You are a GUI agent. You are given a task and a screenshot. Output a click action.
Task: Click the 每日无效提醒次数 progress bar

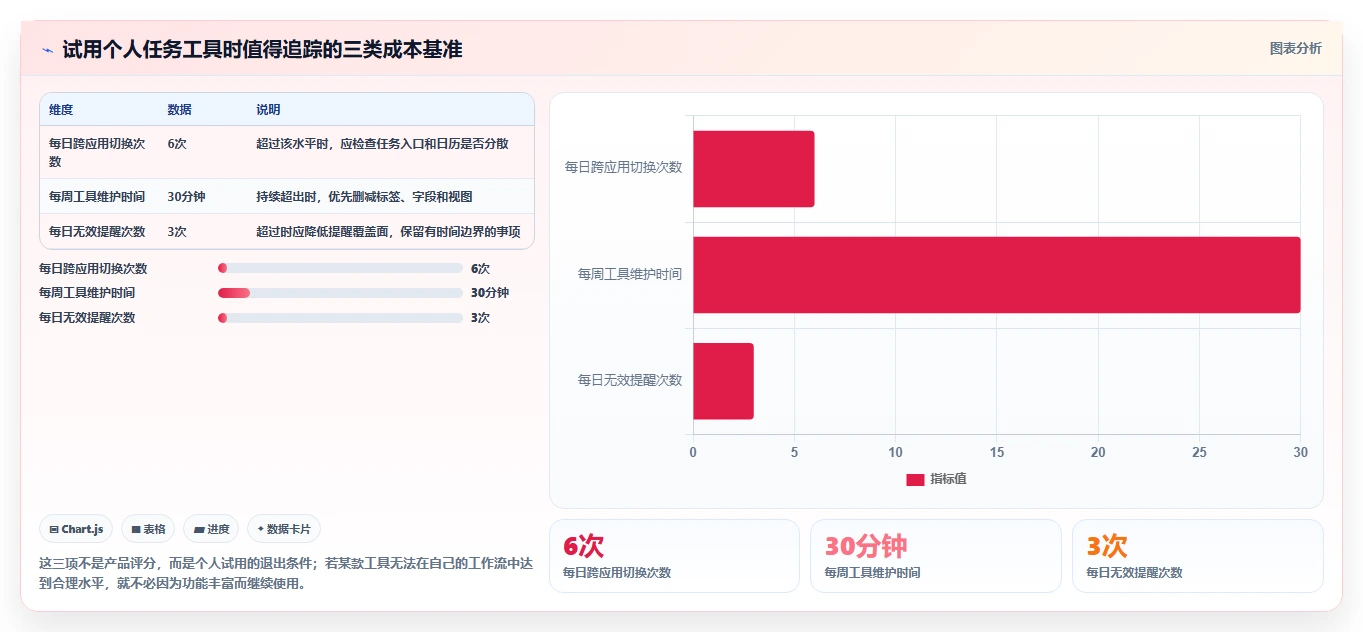coord(340,318)
